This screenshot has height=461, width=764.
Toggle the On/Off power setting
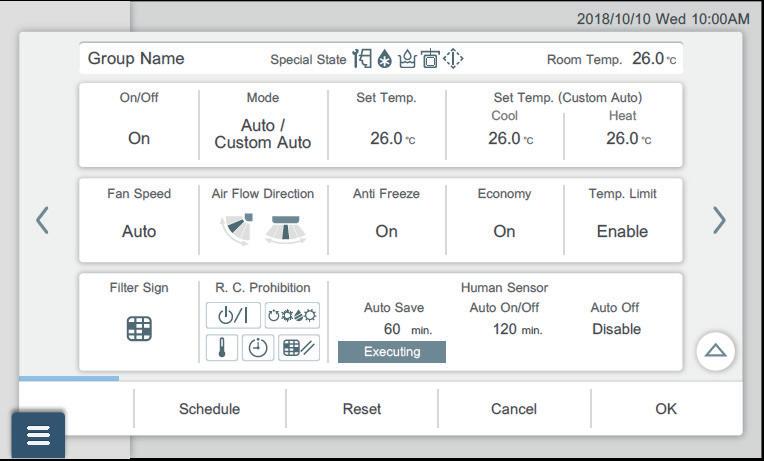(x=139, y=138)
